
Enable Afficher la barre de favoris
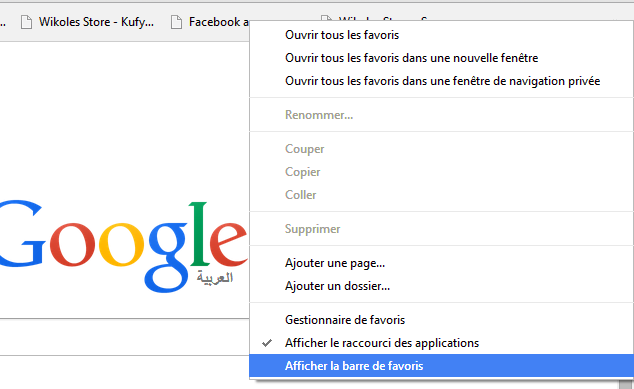click(442, 366)
